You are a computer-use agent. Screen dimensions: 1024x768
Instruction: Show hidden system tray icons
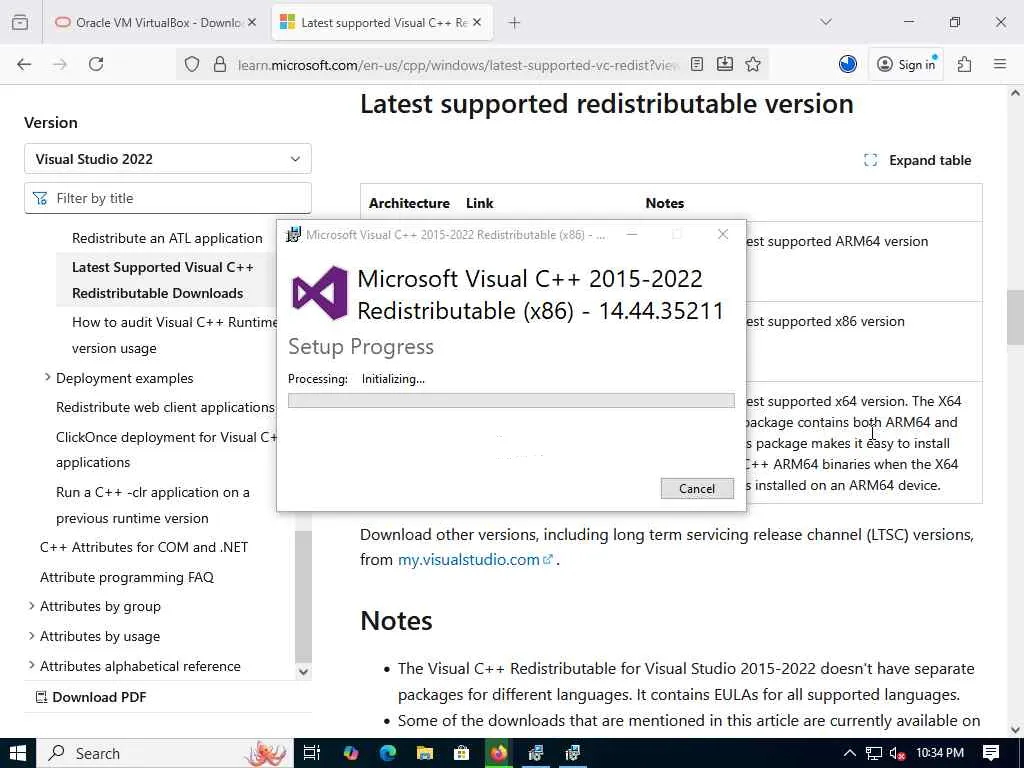point(850,753)
